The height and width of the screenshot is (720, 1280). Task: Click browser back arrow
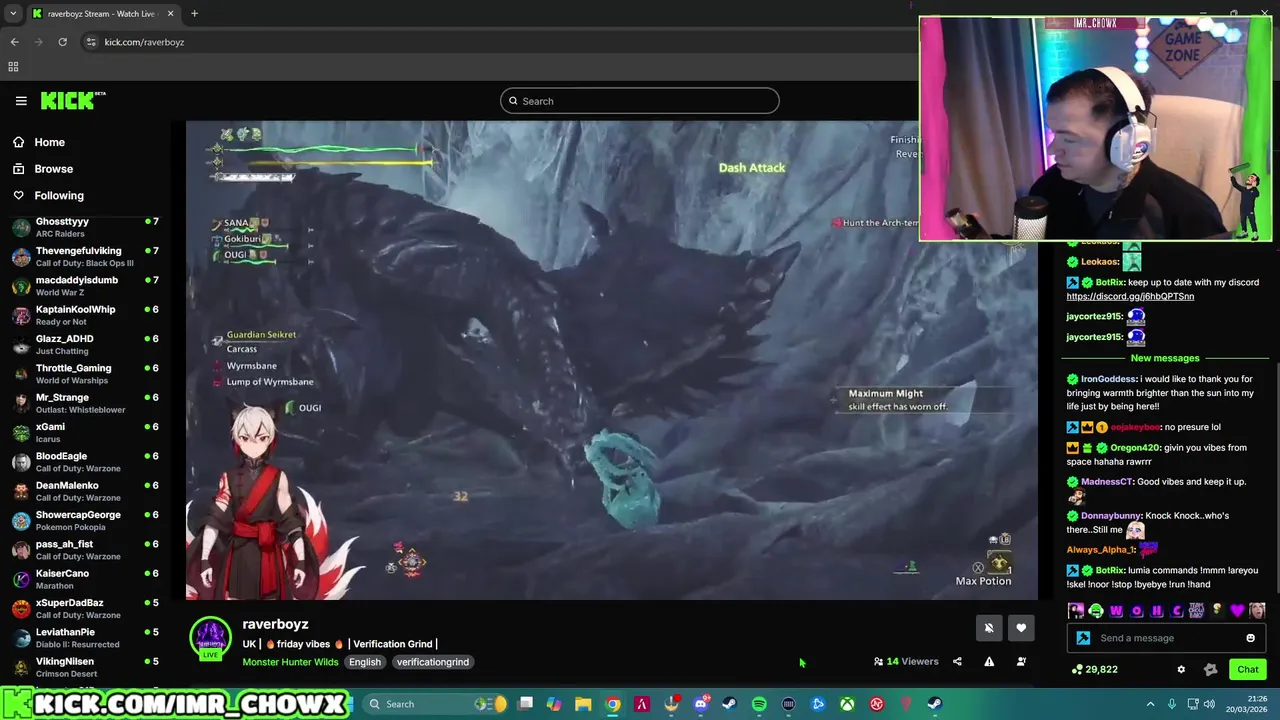coord(14,42)
